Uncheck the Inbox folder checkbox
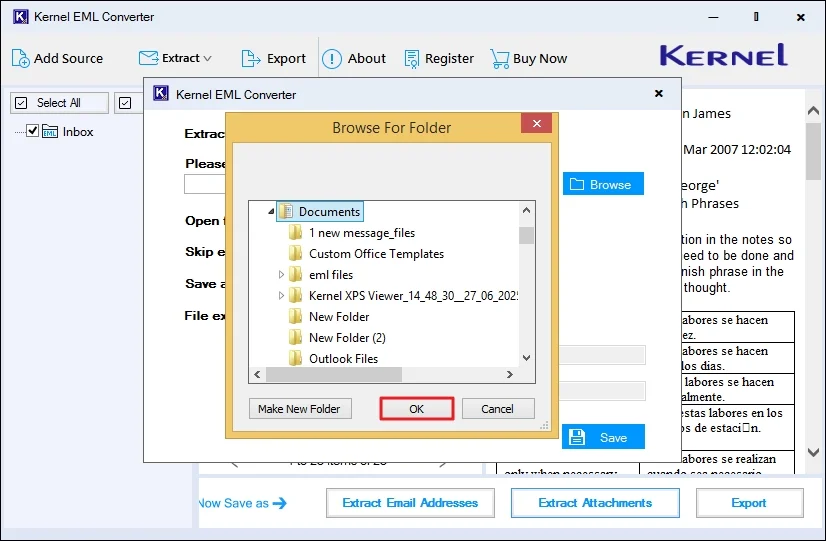Screen dimensions: 826x541 click(33, 131)
